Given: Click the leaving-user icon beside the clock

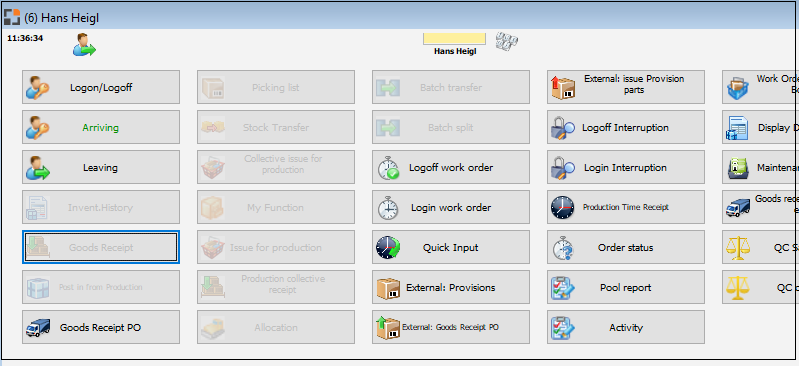Looking at the screenshot, I should 84,44.
